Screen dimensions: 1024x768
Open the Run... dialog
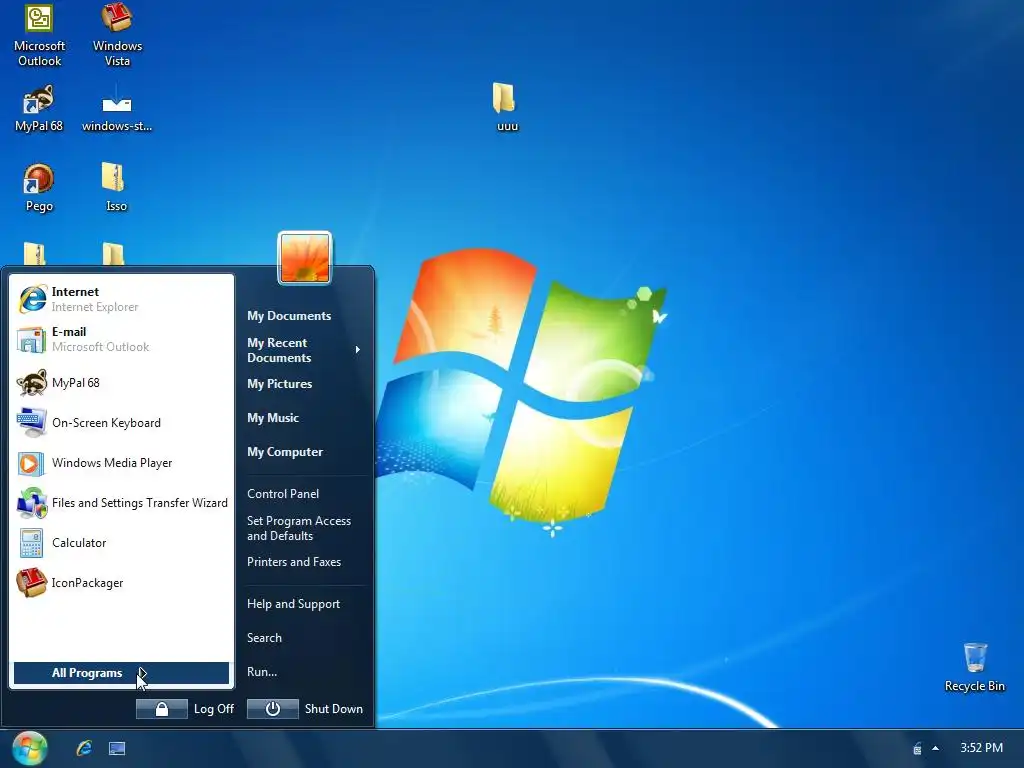tap(262, 672)
